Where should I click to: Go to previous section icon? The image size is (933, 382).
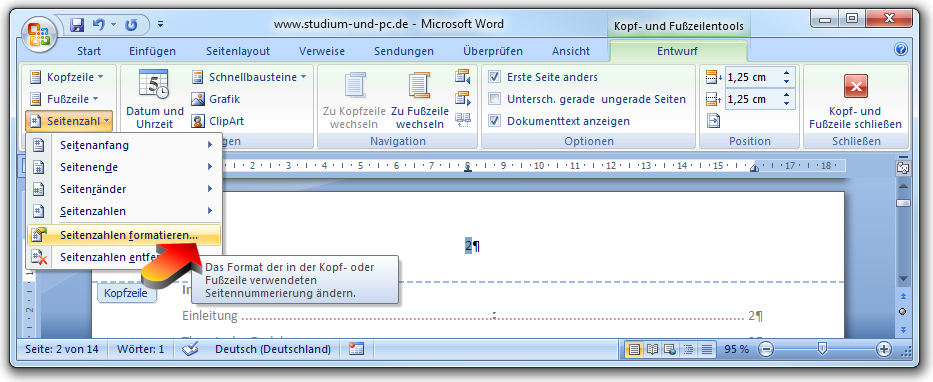[x=462, y=76]
